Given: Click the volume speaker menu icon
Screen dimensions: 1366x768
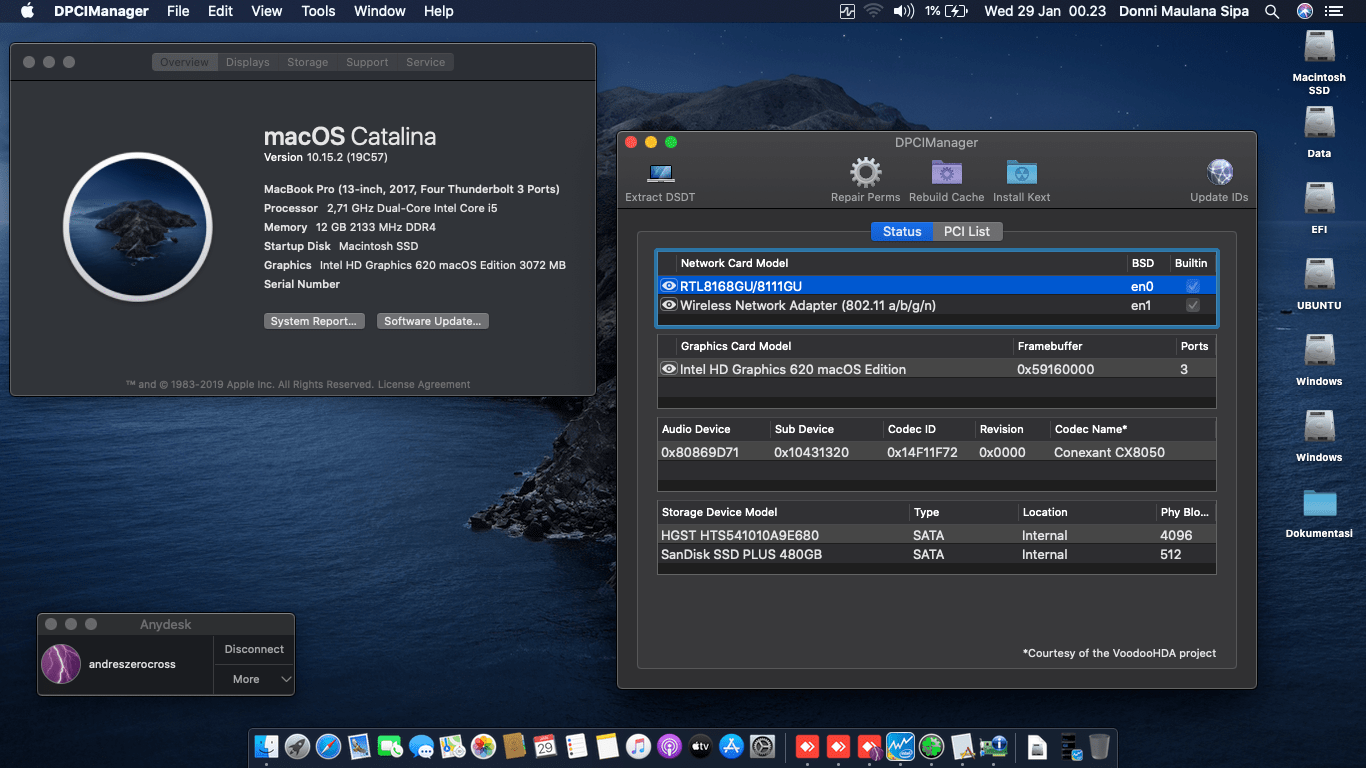Looking at the screenshot, I should [x=903, y=11].
